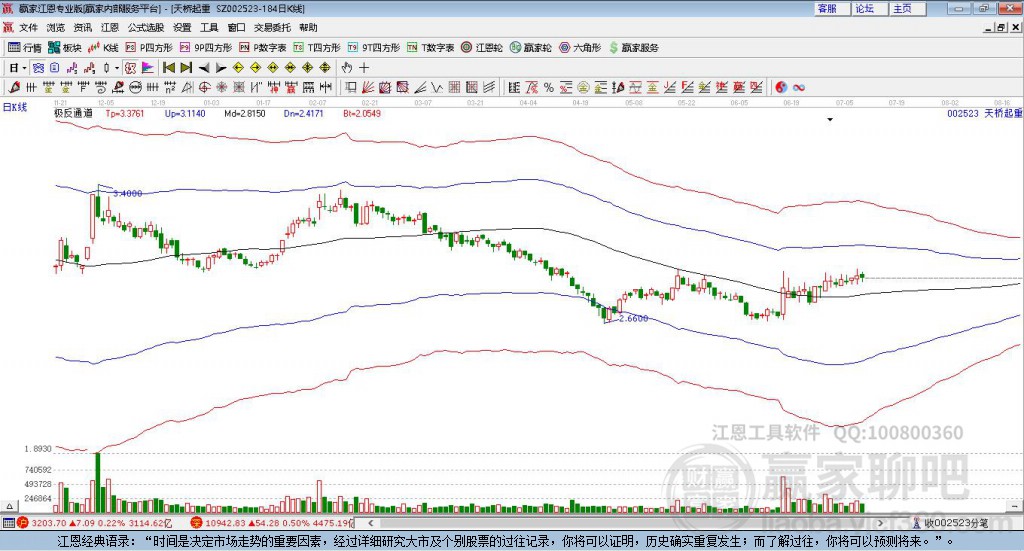The width and height of the screenshot is (1024, 551).
Task: Jump to first bar with green skip-back icon
Action: [168, 68]
